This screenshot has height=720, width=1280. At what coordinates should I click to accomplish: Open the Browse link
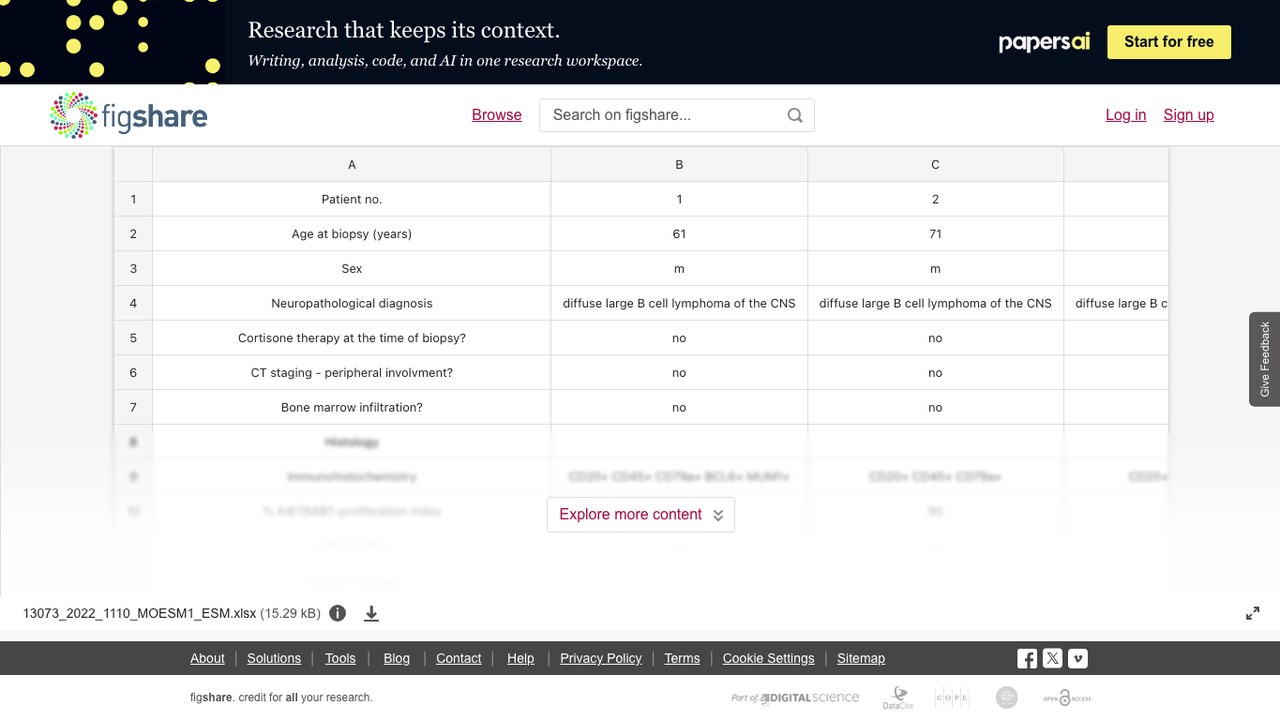(497, 115)
